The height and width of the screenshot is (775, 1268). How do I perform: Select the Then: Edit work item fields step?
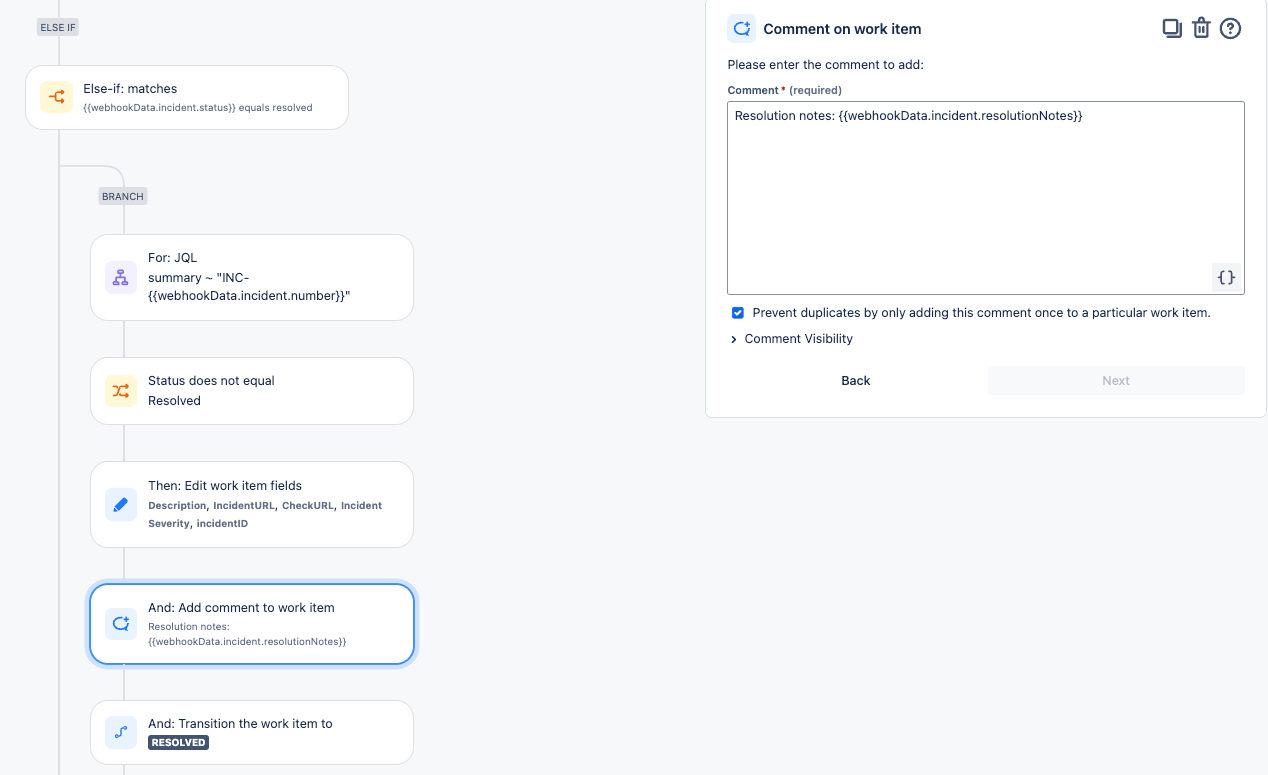260,504
